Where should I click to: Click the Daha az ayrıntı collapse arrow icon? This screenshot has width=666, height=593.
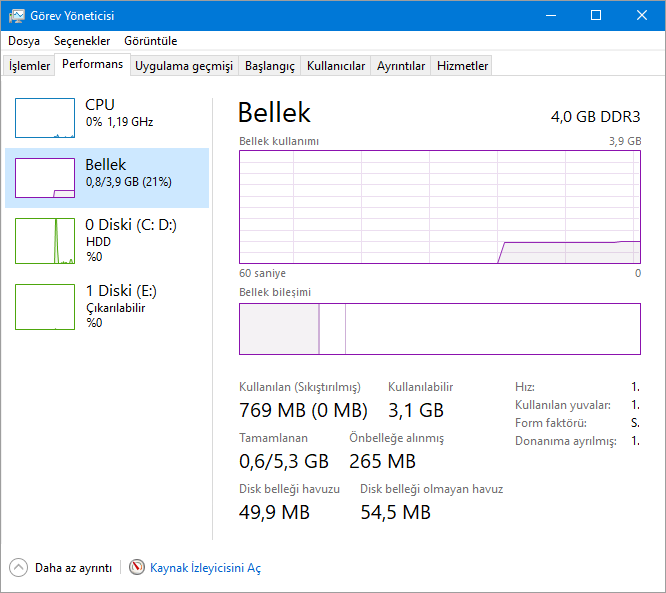click(19, 567)
